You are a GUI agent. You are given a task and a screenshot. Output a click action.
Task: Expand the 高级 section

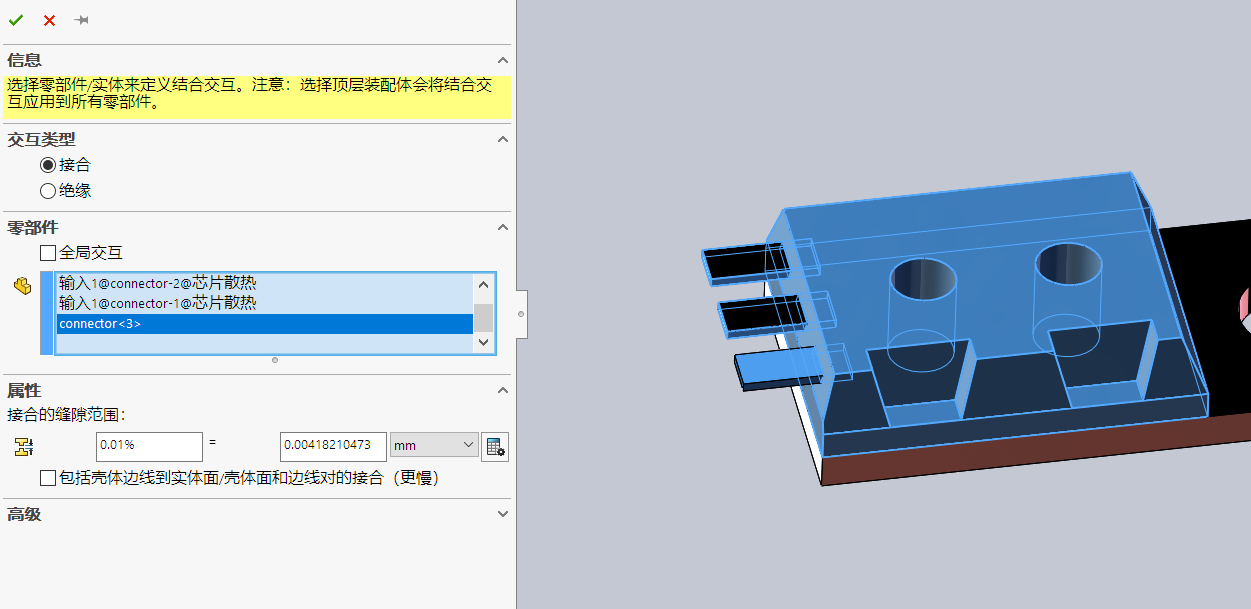click(x=503, y=514)
